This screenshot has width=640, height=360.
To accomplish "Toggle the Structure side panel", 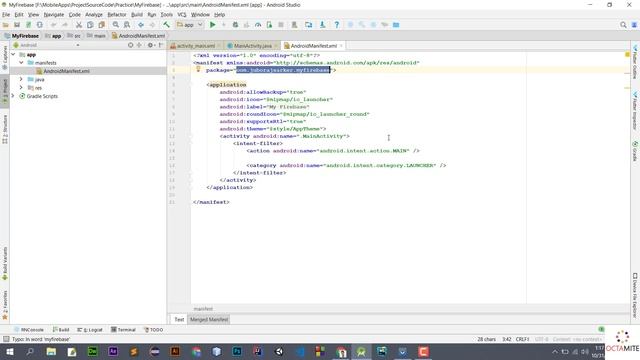I will pos(5,129).
